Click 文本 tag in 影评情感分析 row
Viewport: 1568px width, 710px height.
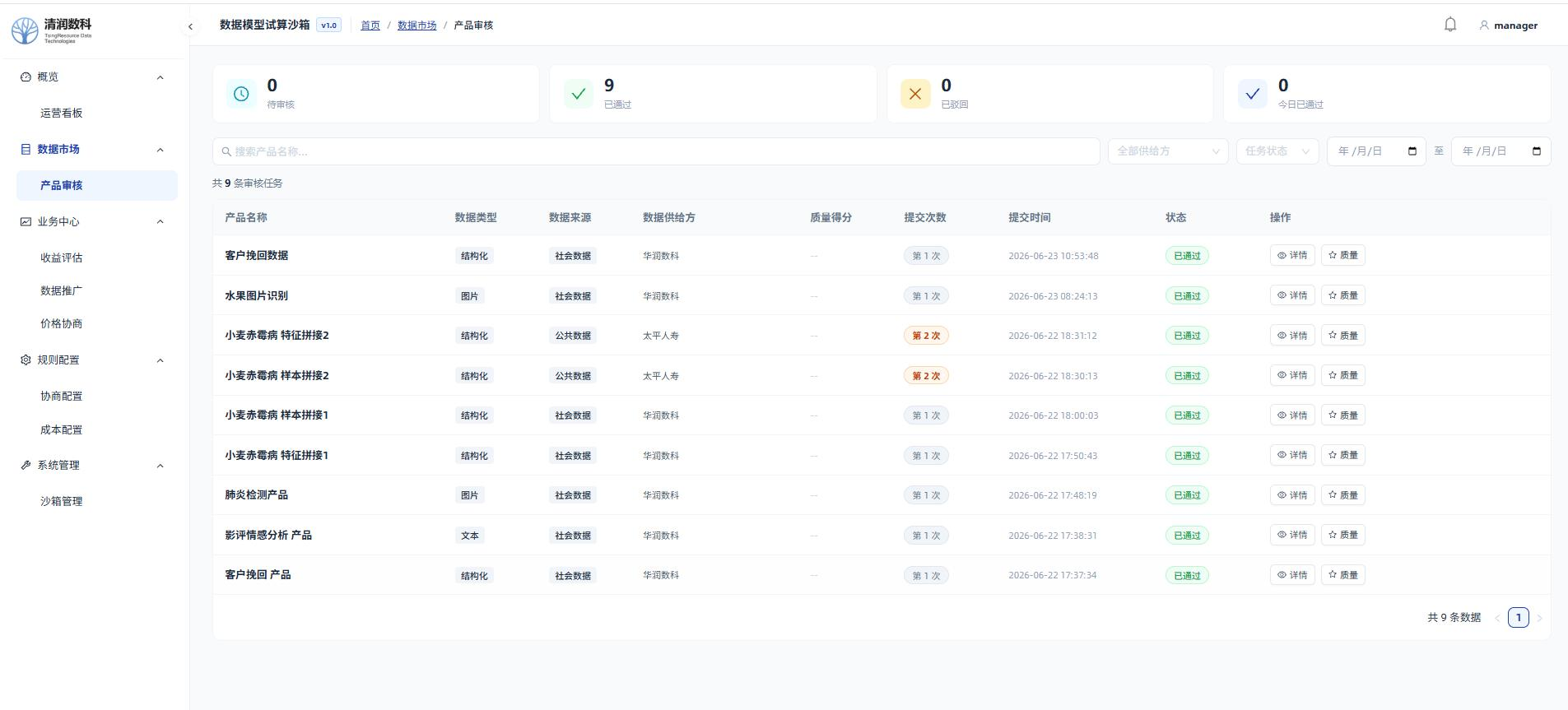point(469,536)
